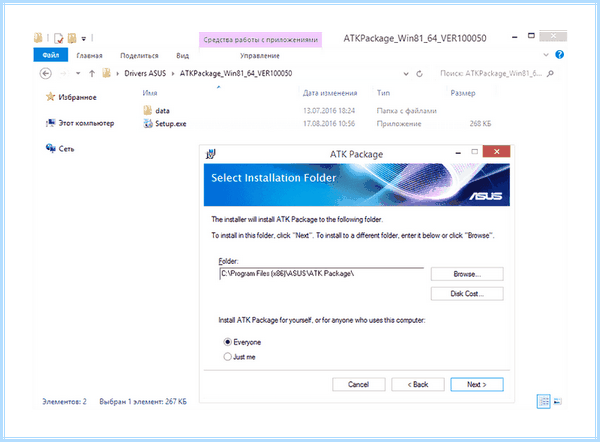
Task: Click Папка с файлами type cell
Action: click(406, 111)
